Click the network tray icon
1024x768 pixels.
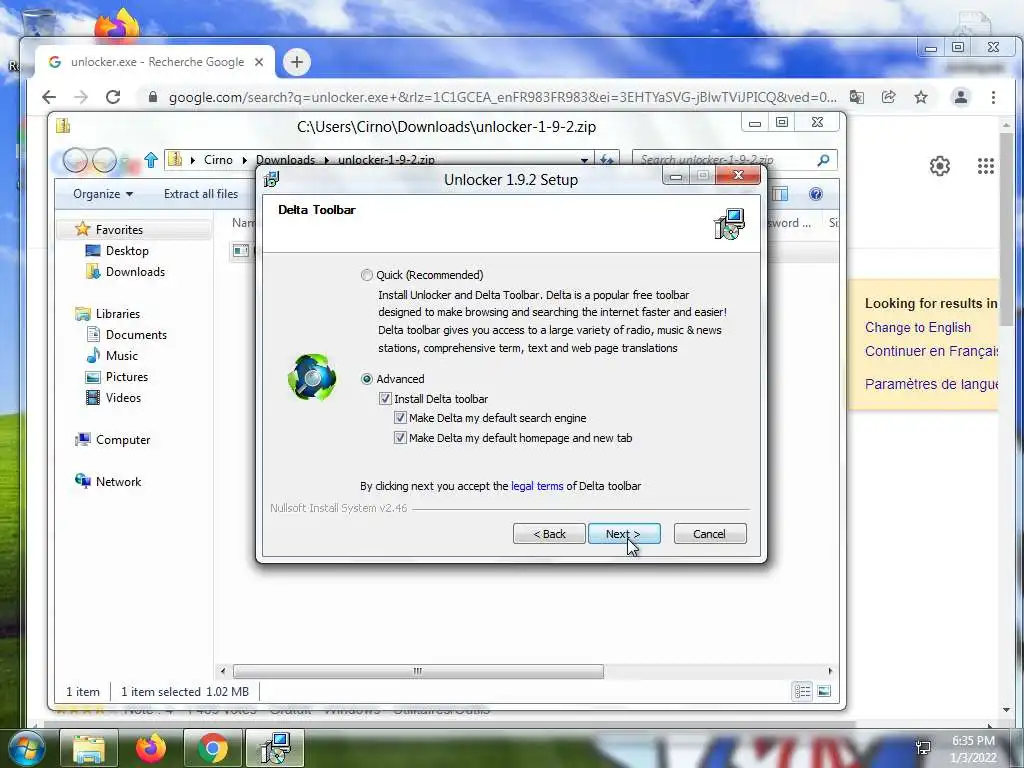[x=923, y=748]
